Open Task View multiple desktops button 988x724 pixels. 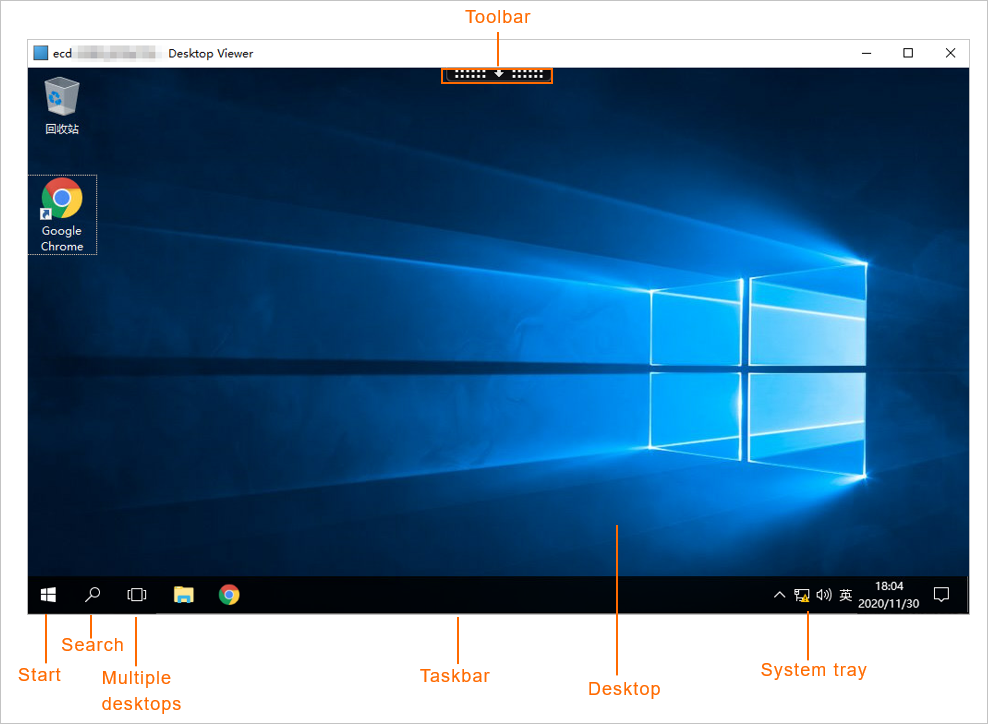tap(137, 594)
